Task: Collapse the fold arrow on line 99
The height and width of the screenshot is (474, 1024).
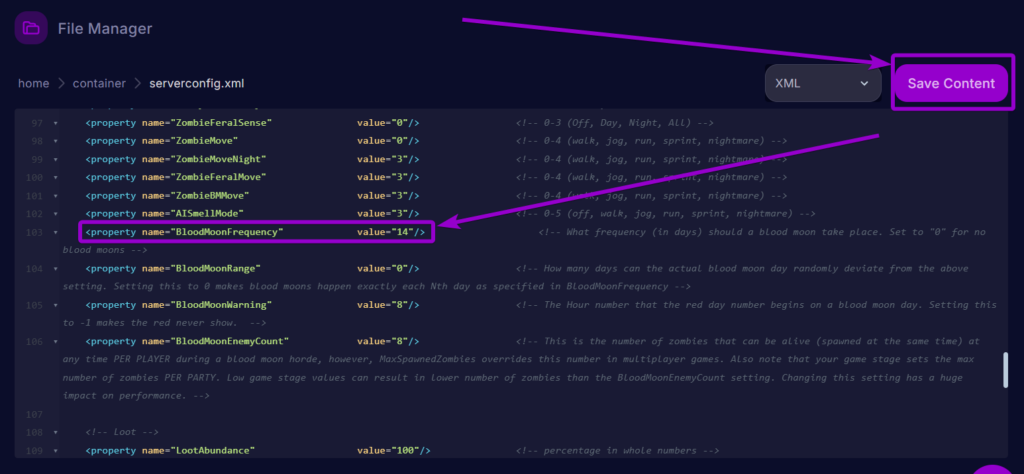Action: click(x=55, y=159)
